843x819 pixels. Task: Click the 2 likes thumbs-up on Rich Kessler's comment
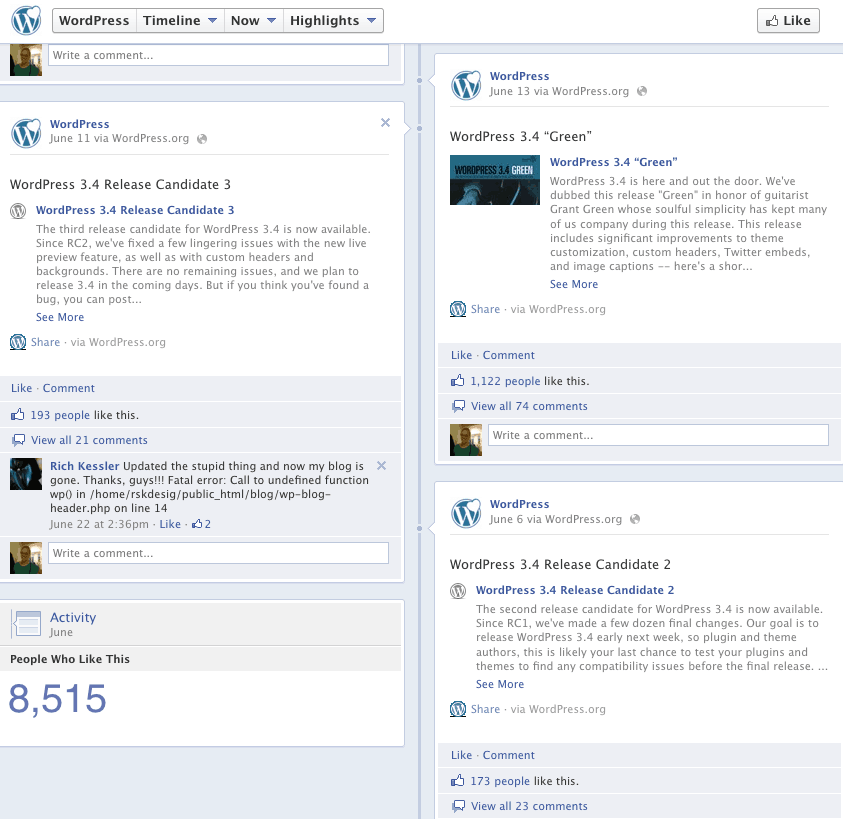pos(202,524)
